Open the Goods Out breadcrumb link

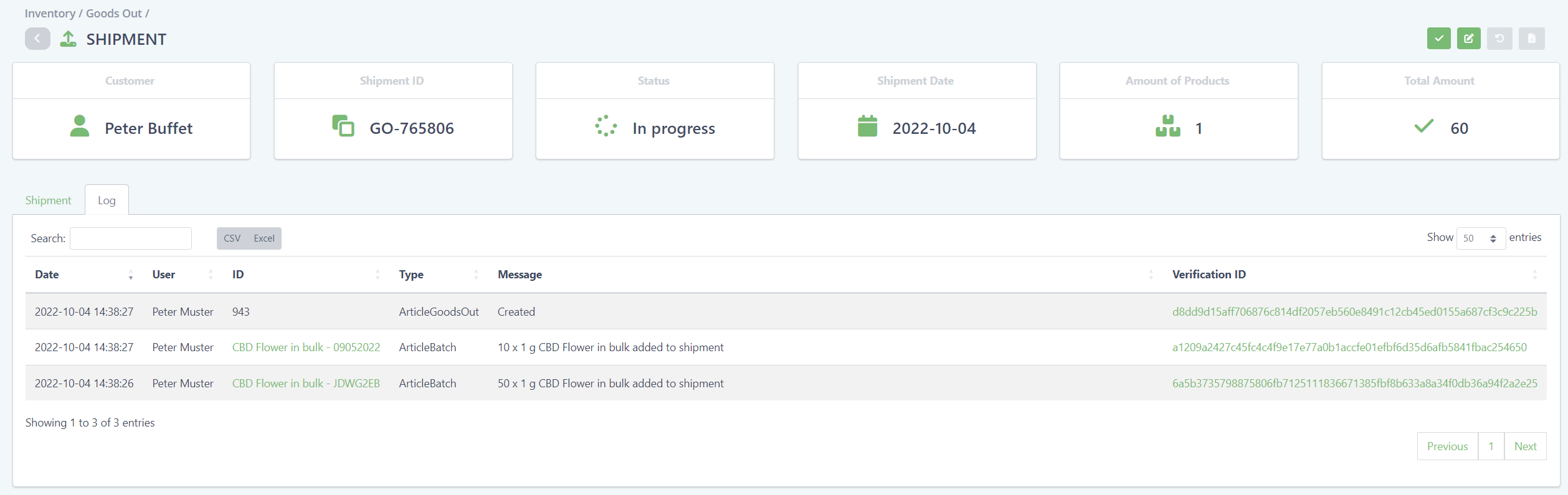click(113, 14)
